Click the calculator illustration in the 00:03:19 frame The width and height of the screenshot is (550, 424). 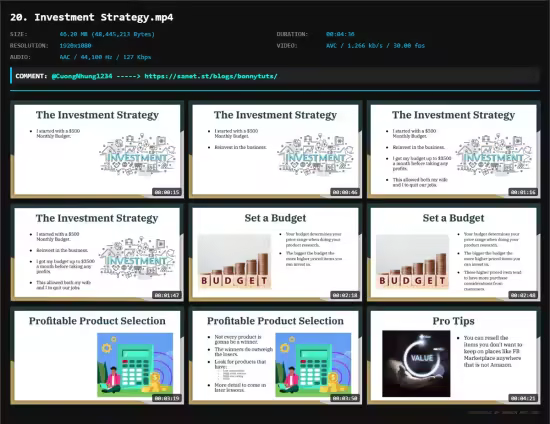(135, 365)
